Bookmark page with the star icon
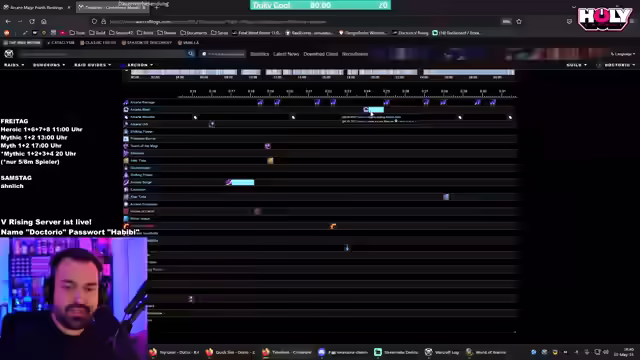This screenshot has width=640, height=360. 519,21
